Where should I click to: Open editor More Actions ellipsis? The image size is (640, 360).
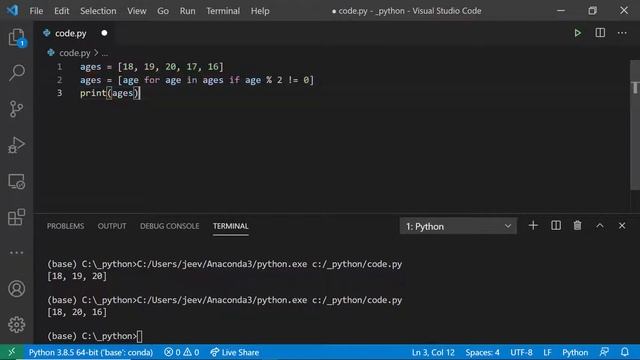click(622, 33)
